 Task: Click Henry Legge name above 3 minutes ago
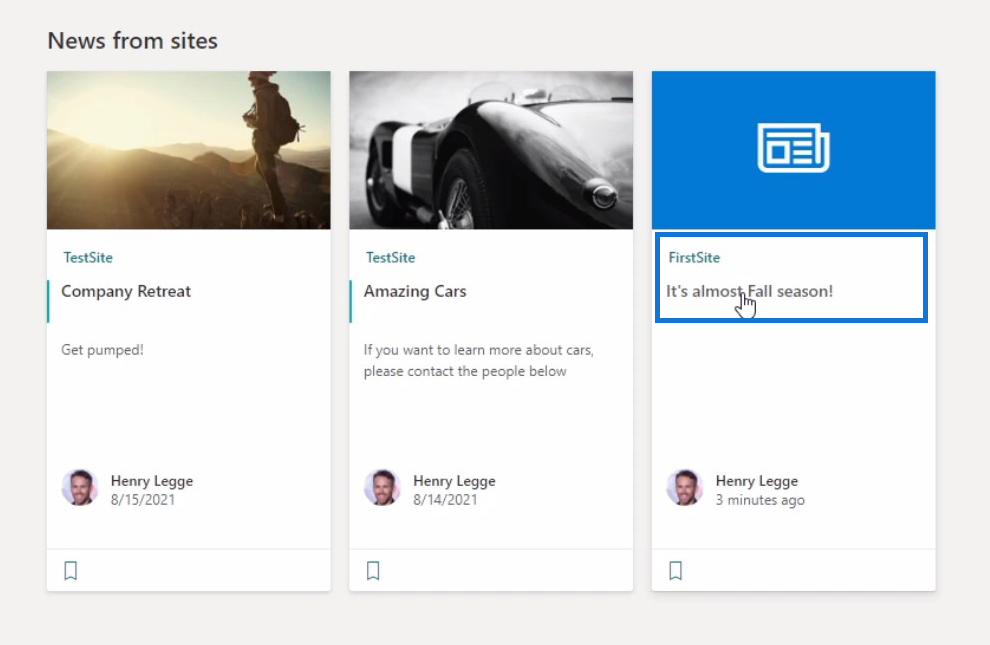pos(756,481)
